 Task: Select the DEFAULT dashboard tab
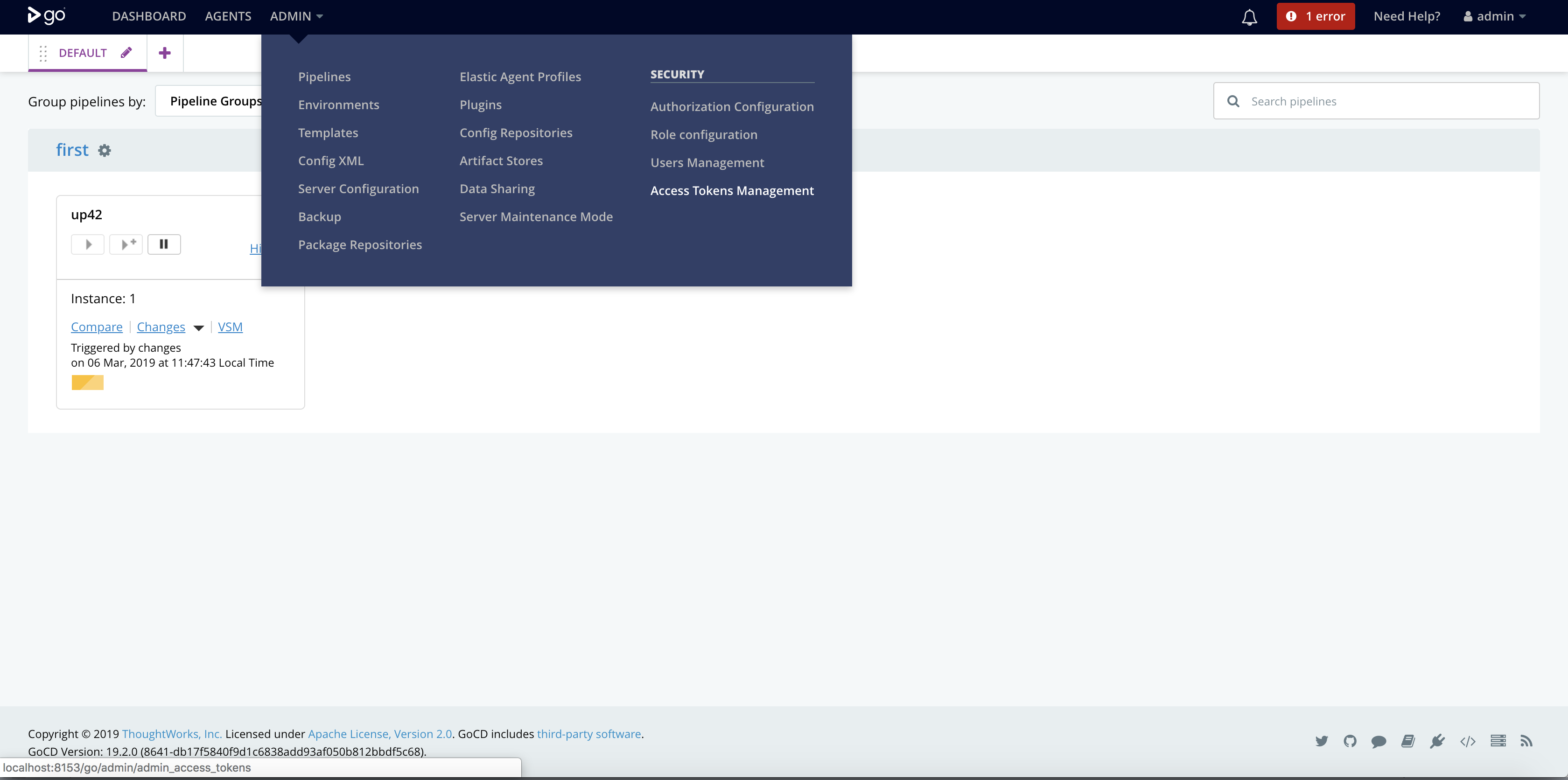tap(83, 53)
